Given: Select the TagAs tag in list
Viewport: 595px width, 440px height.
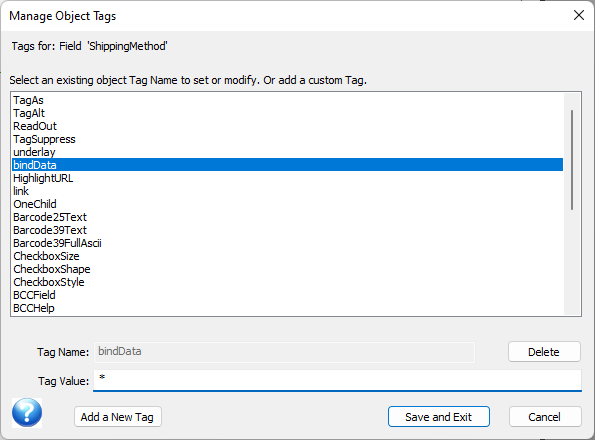Looking at the screenshot, I should pos(287,100).
